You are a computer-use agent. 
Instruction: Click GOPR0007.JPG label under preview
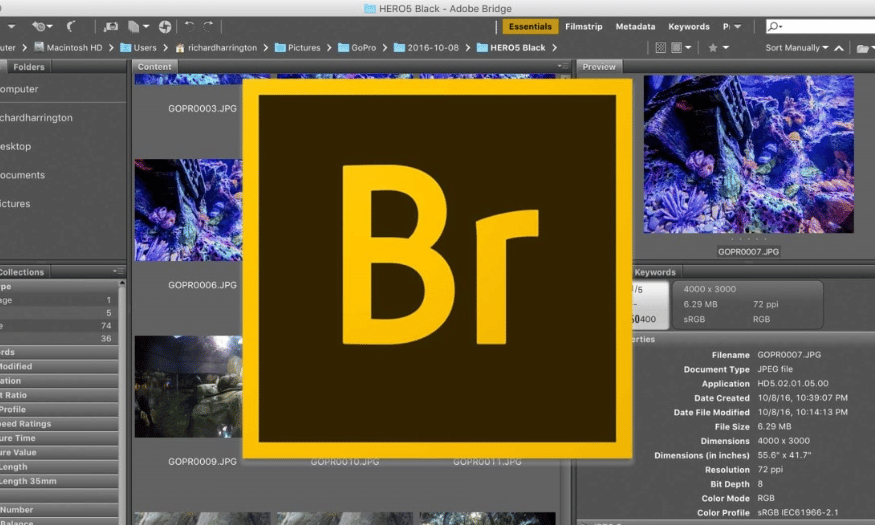pyautogui.click(x=748, y=252)
